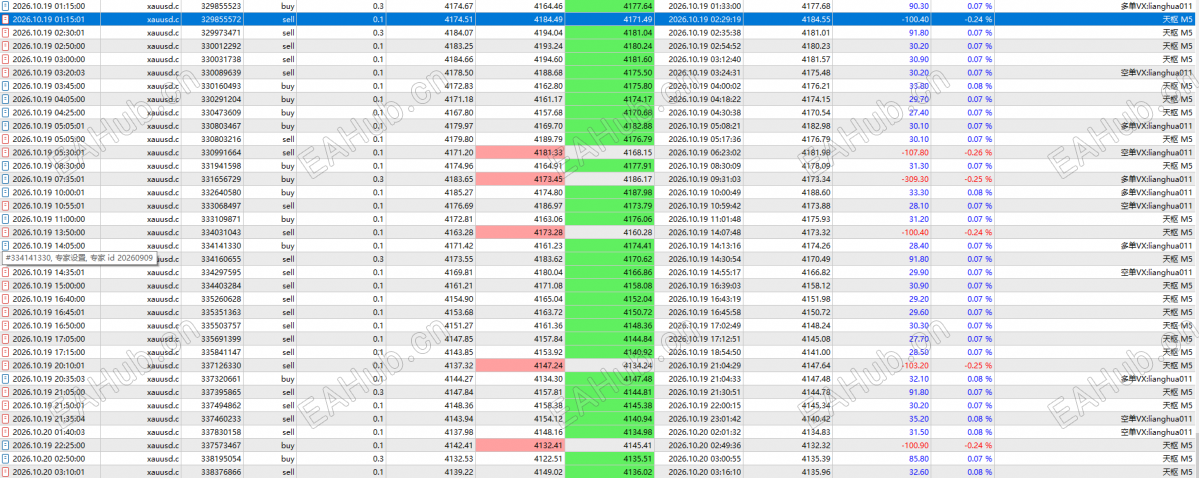This screenshot has width=1199, height=478.
Task: Click the buy icon before 2026.10.19 05:05:01
Action: point(6,125)
